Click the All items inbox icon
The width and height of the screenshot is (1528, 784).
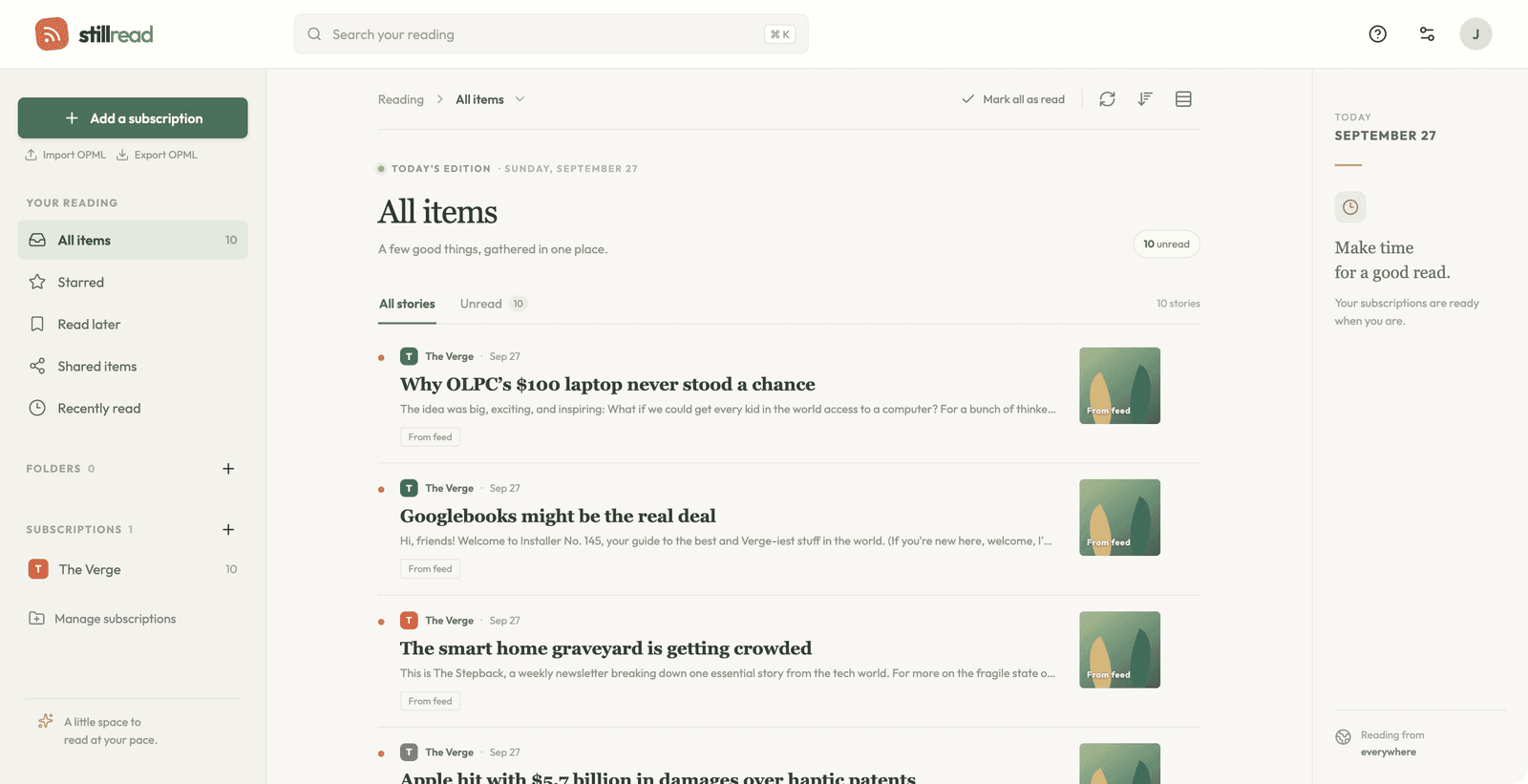tap(37, 240)
